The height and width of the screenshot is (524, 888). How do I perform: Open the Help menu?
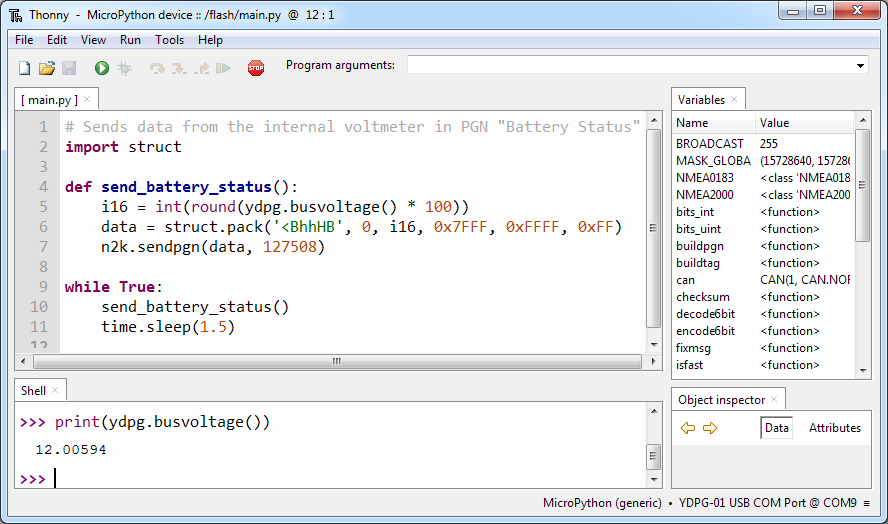(x=210, y=40)
